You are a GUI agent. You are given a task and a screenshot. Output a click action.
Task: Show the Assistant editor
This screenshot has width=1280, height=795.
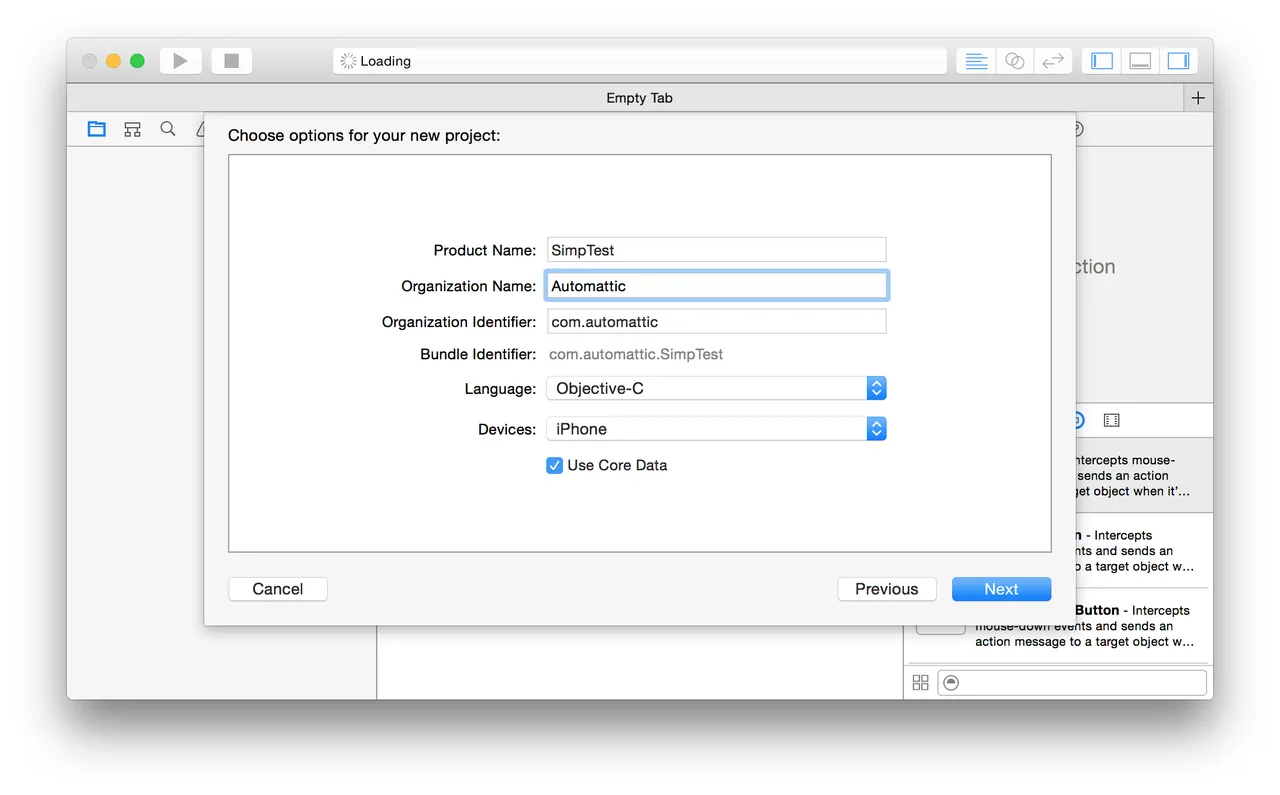pos(1014,61)
